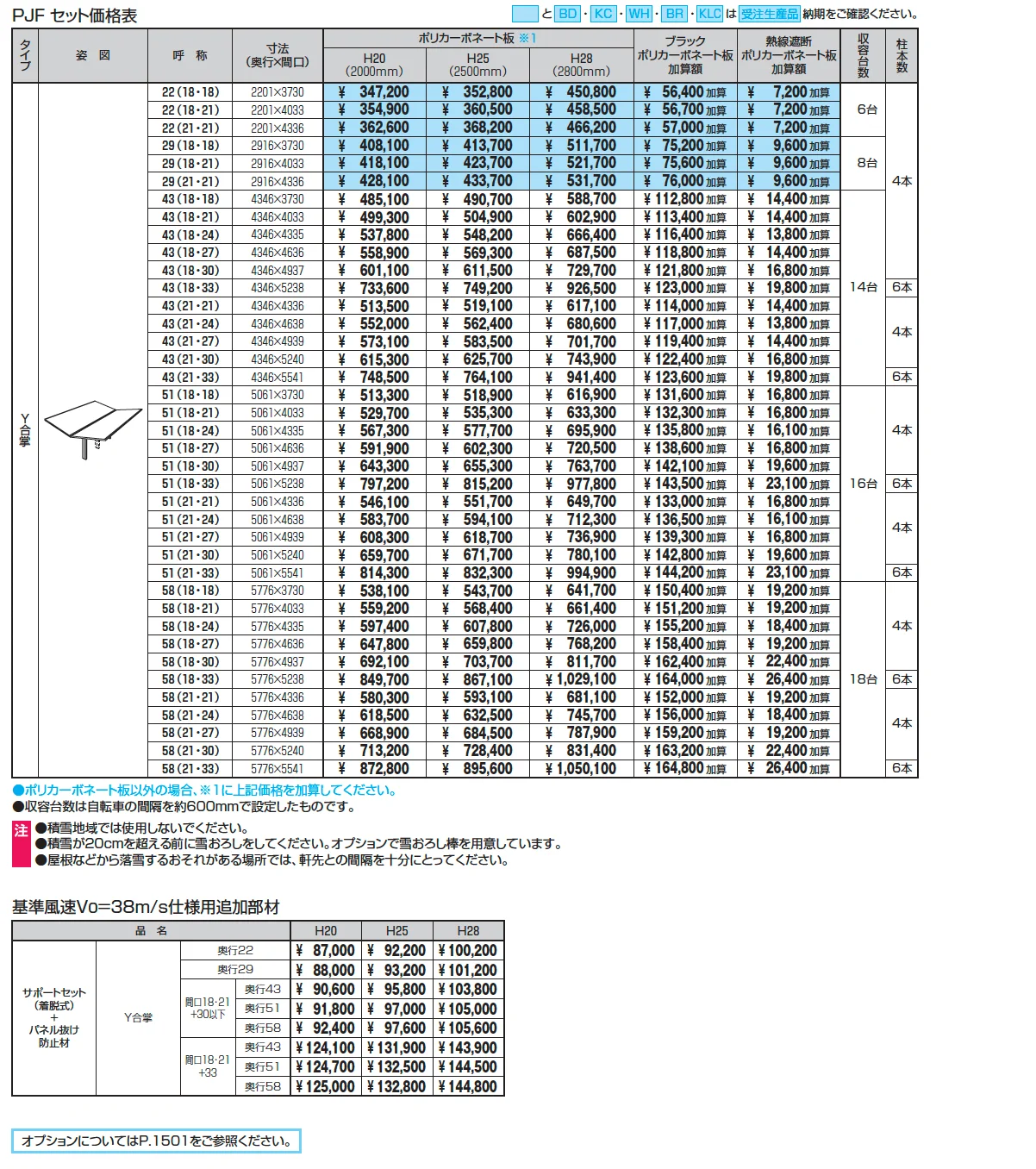Image resolution: width=1036 pixels, height=1169 pixels.
Task: Click the 熱線遮断 ポリカーボネート板 加算額 header
Action: [x=789, y=55]
